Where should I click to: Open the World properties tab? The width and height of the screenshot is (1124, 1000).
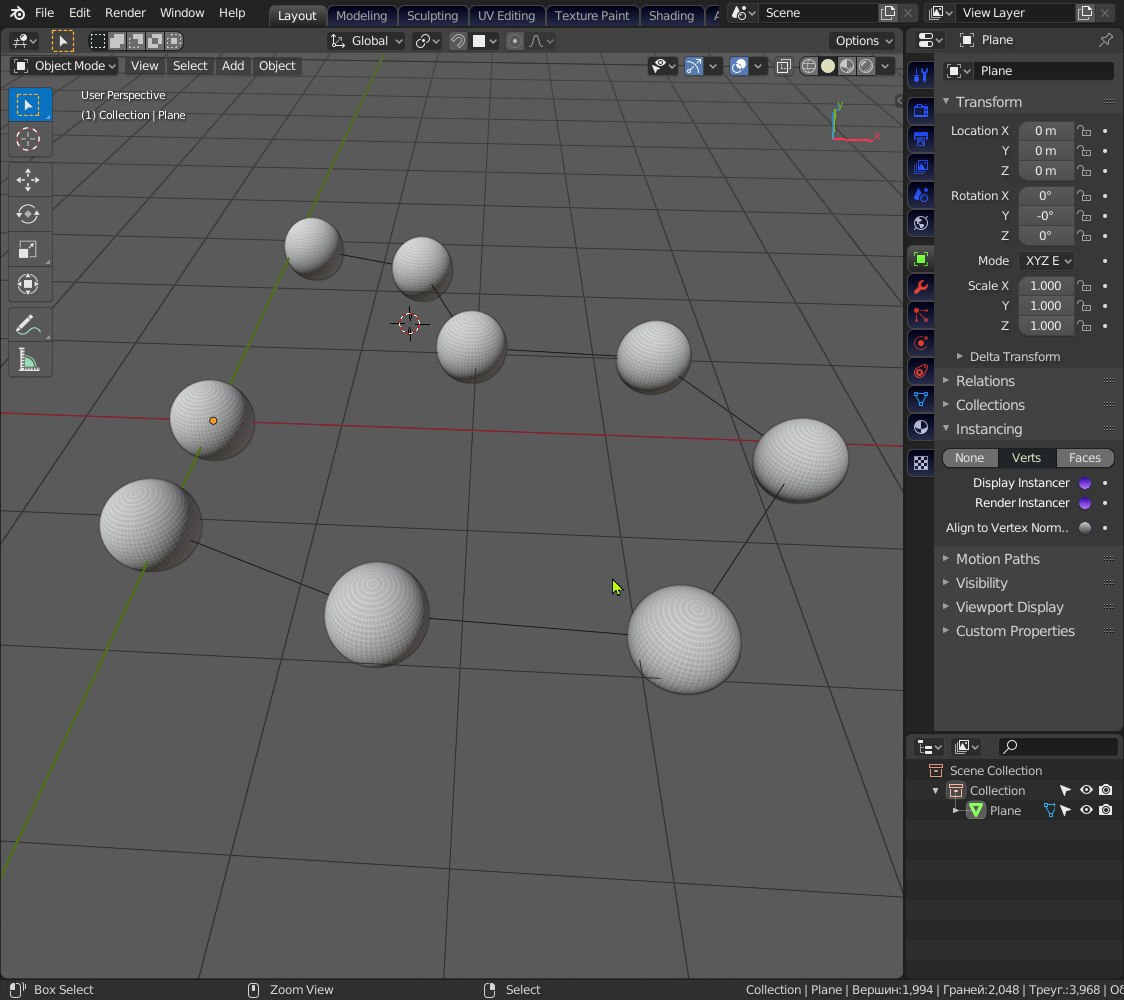[921, 223]
